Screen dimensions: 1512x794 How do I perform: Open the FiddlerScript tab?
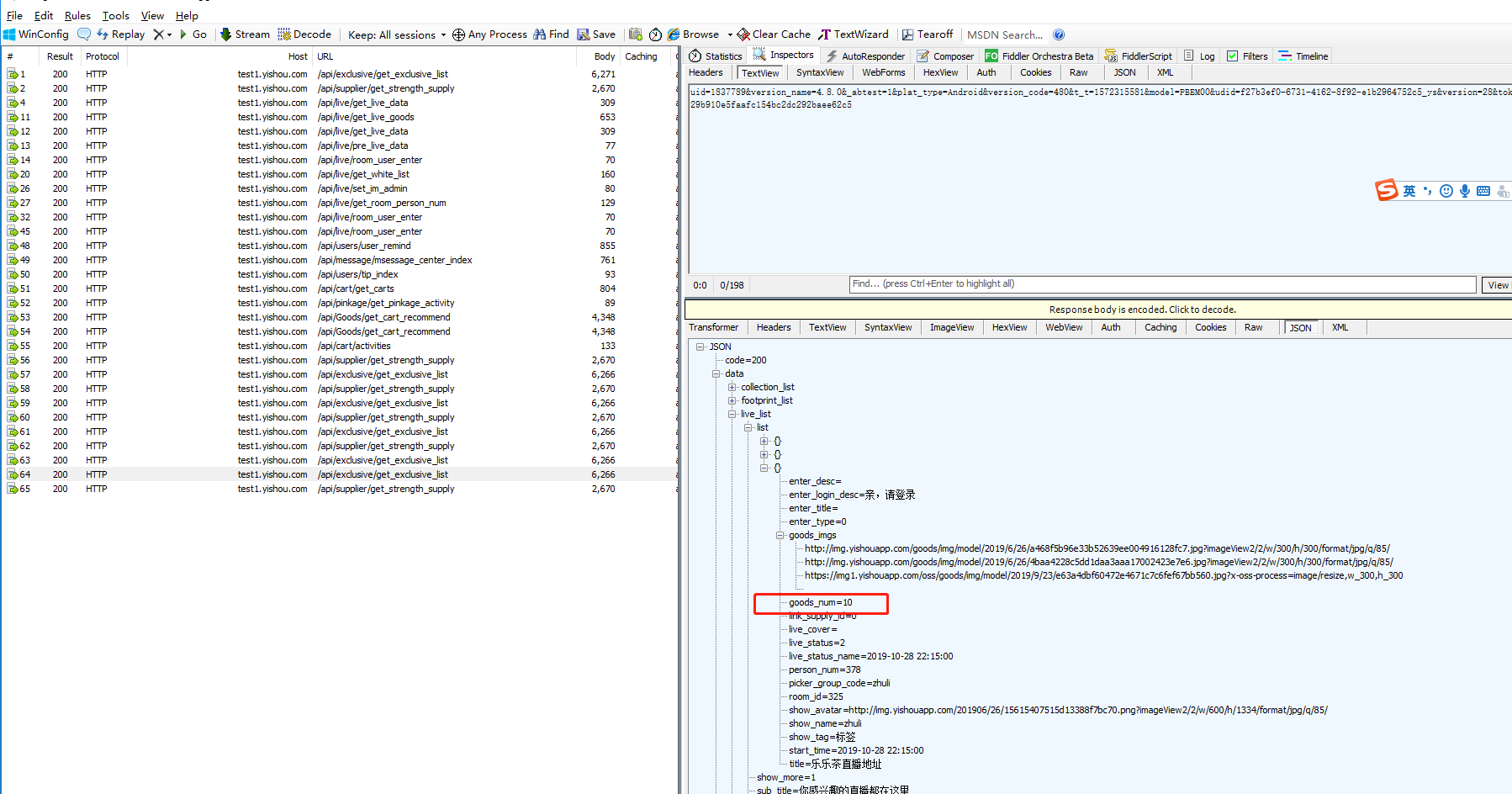click(1139, 56)
